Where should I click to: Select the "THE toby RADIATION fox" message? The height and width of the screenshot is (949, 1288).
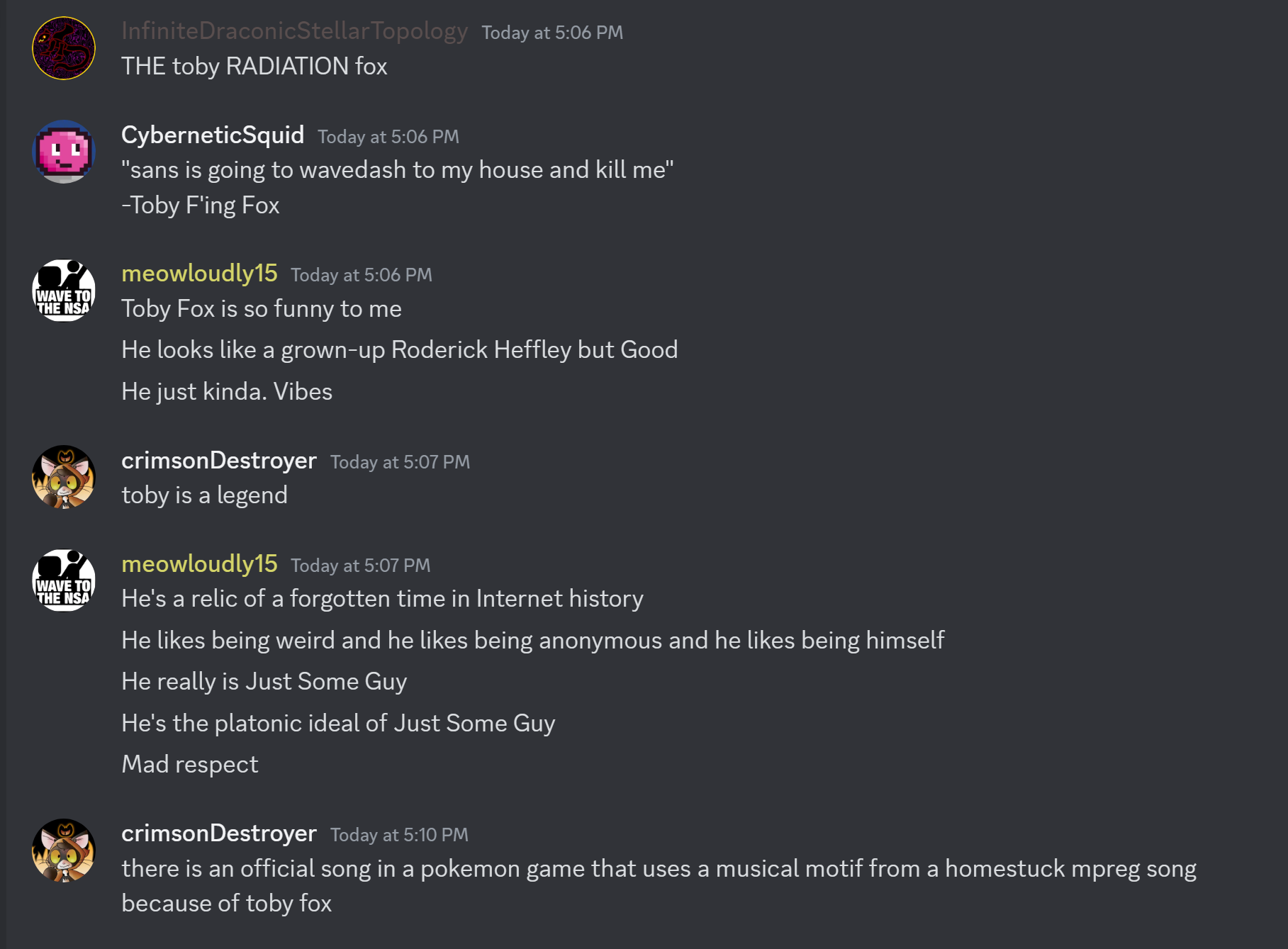pos(254,67)
